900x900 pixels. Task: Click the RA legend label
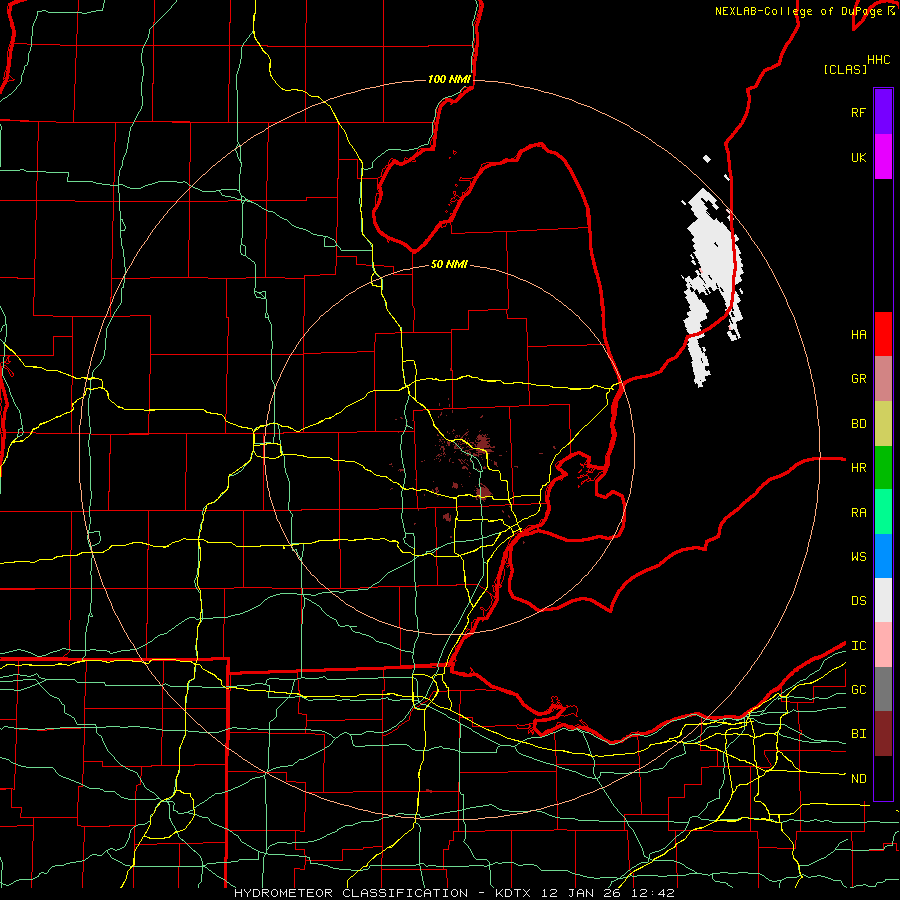pos(858,513)
